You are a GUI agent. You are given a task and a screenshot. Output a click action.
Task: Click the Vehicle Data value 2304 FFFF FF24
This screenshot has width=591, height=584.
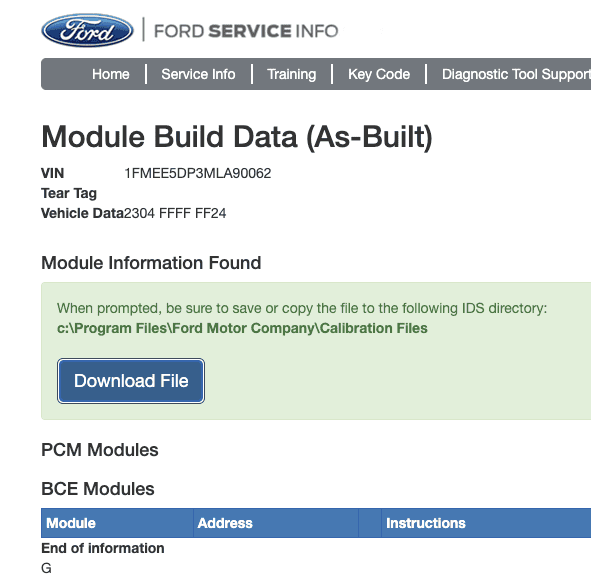point(175,213)
